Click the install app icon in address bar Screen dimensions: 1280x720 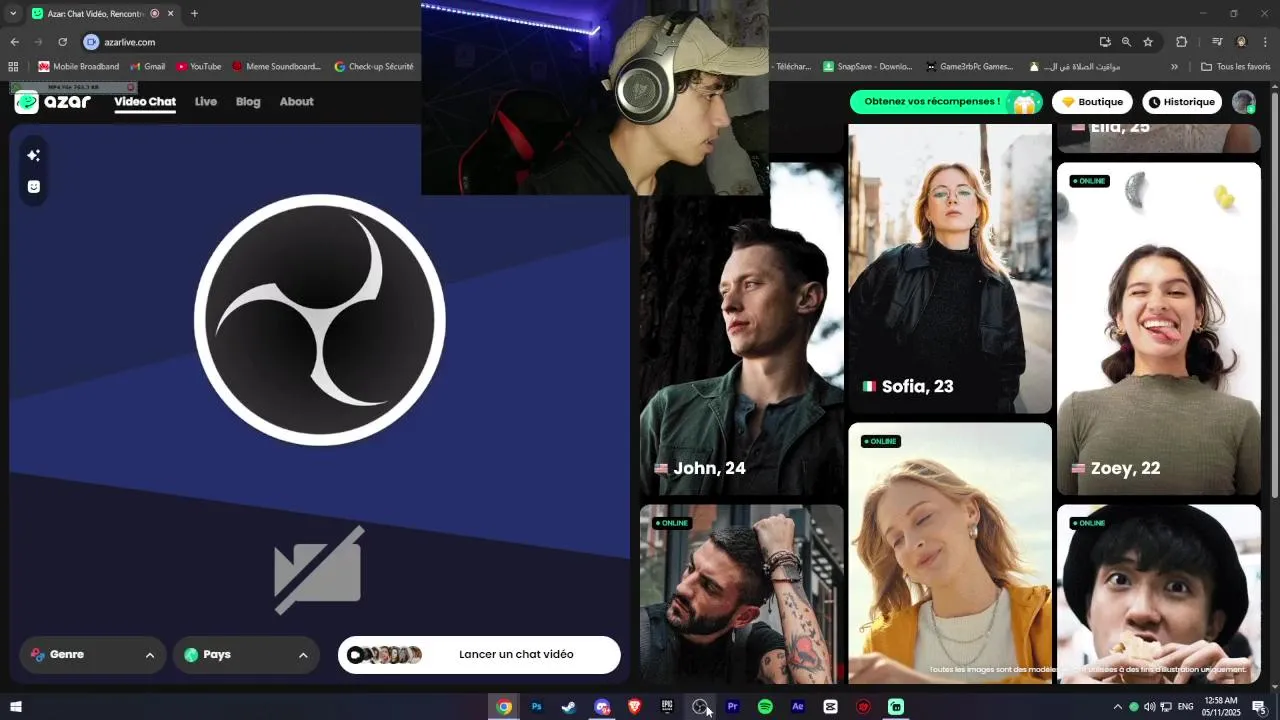1105,42
